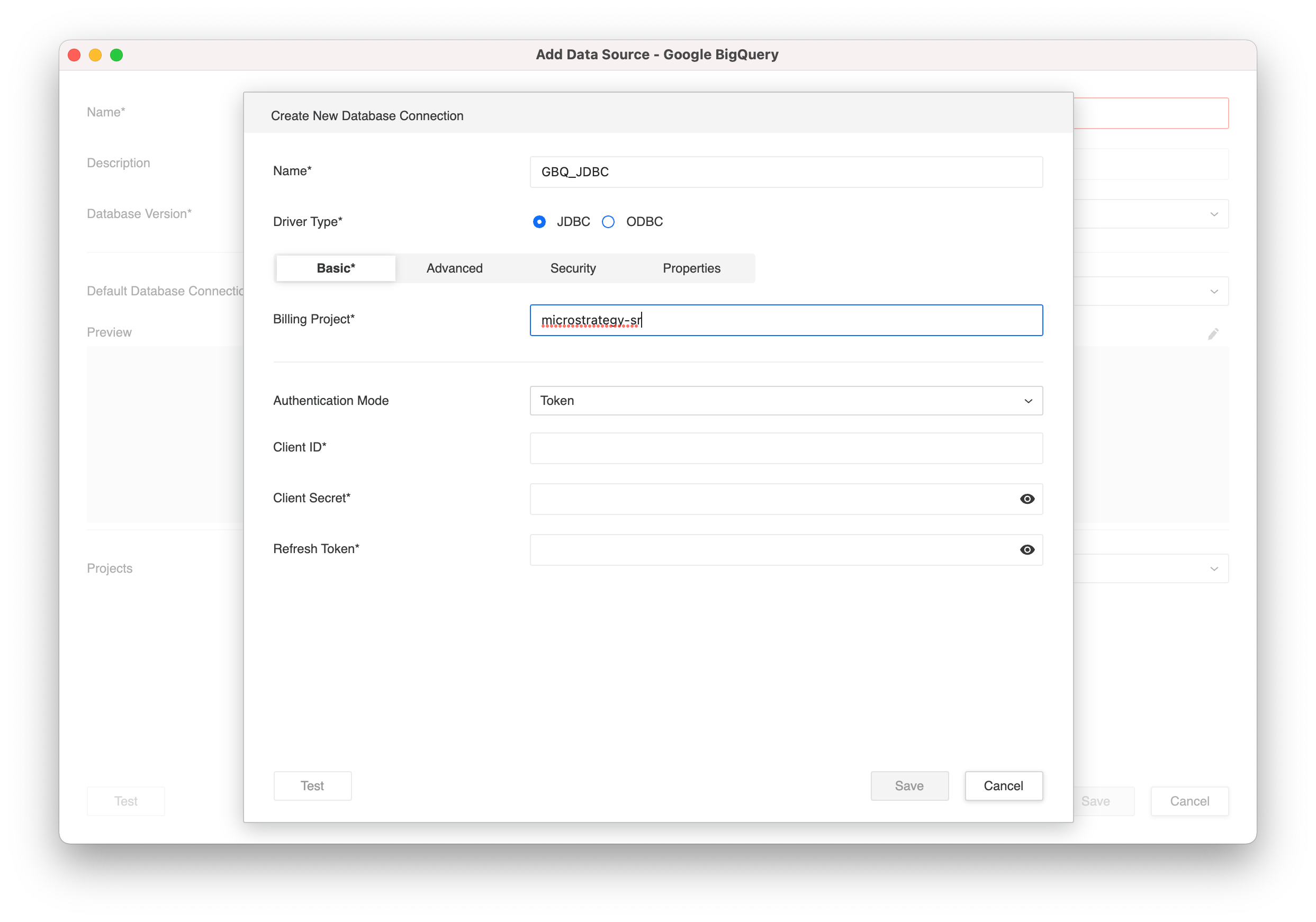This screenshot has width=1316, height=922.
Task: Show the Client Secret with eye icon
Action: coord(1026,499)
